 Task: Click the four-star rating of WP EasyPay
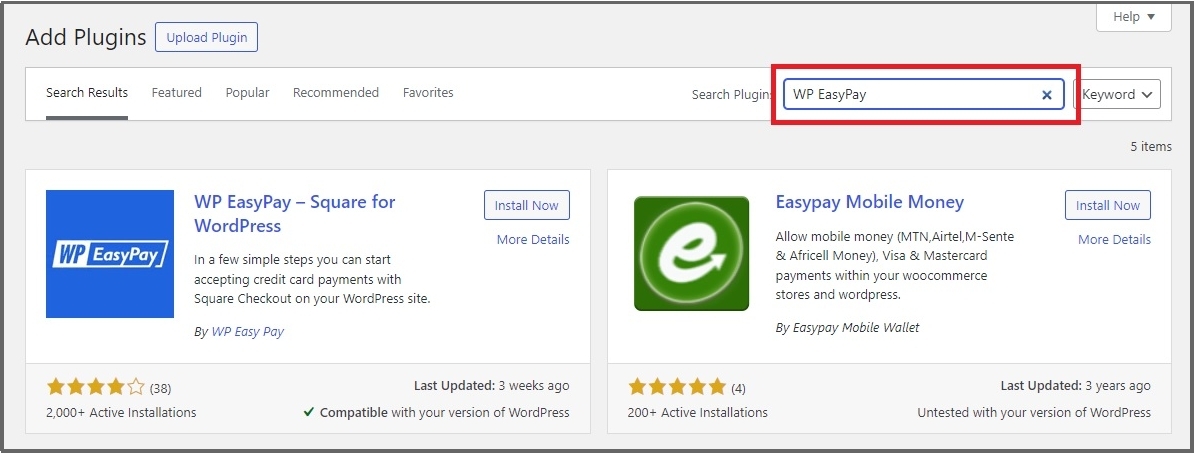tap(95, 387)
